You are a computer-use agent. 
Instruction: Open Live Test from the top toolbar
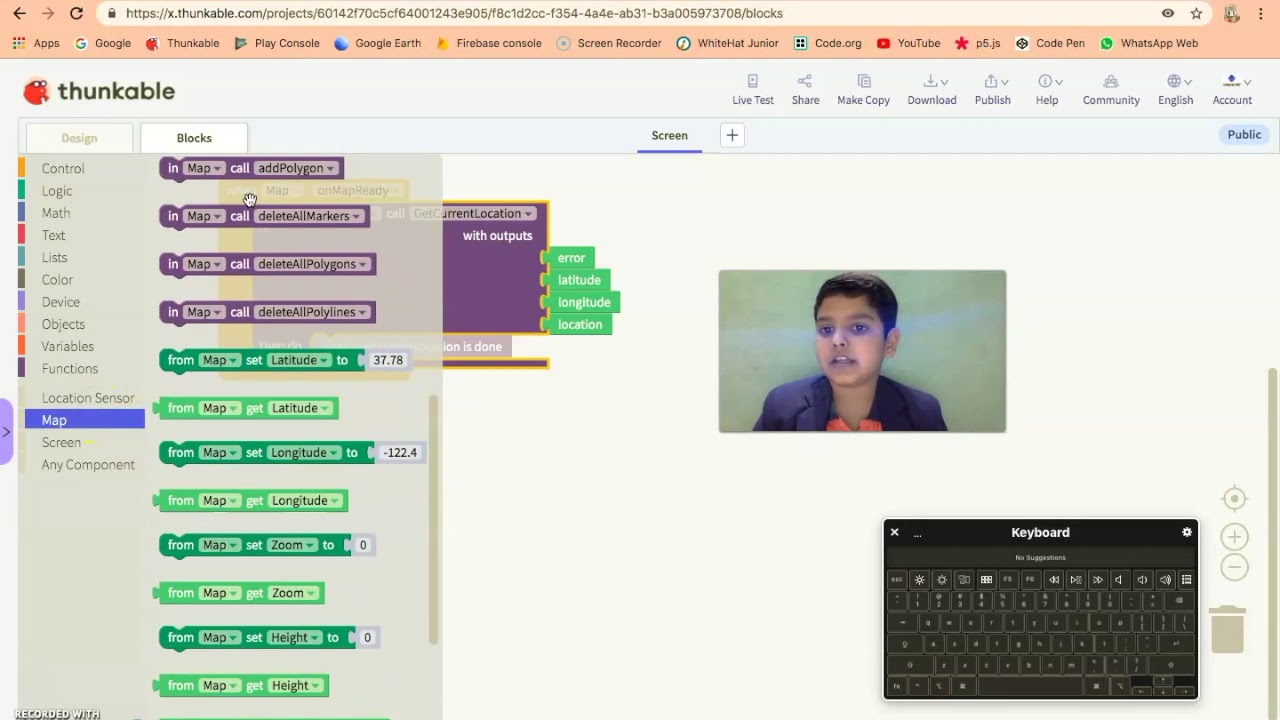click(752, 89)
